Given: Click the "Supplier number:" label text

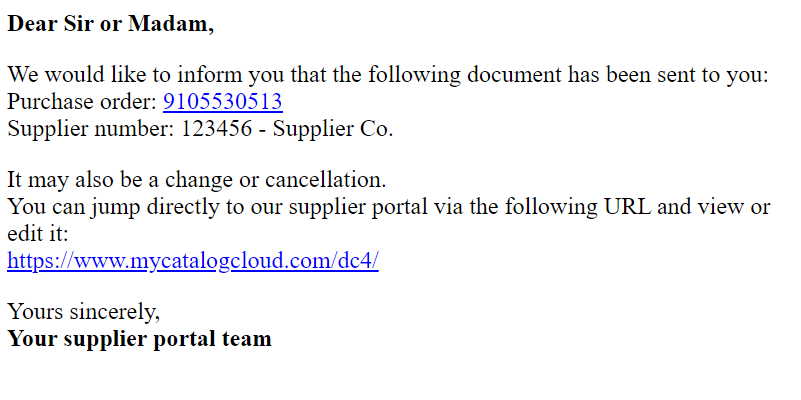Looking at the screenshot, I should pos(91,129).
